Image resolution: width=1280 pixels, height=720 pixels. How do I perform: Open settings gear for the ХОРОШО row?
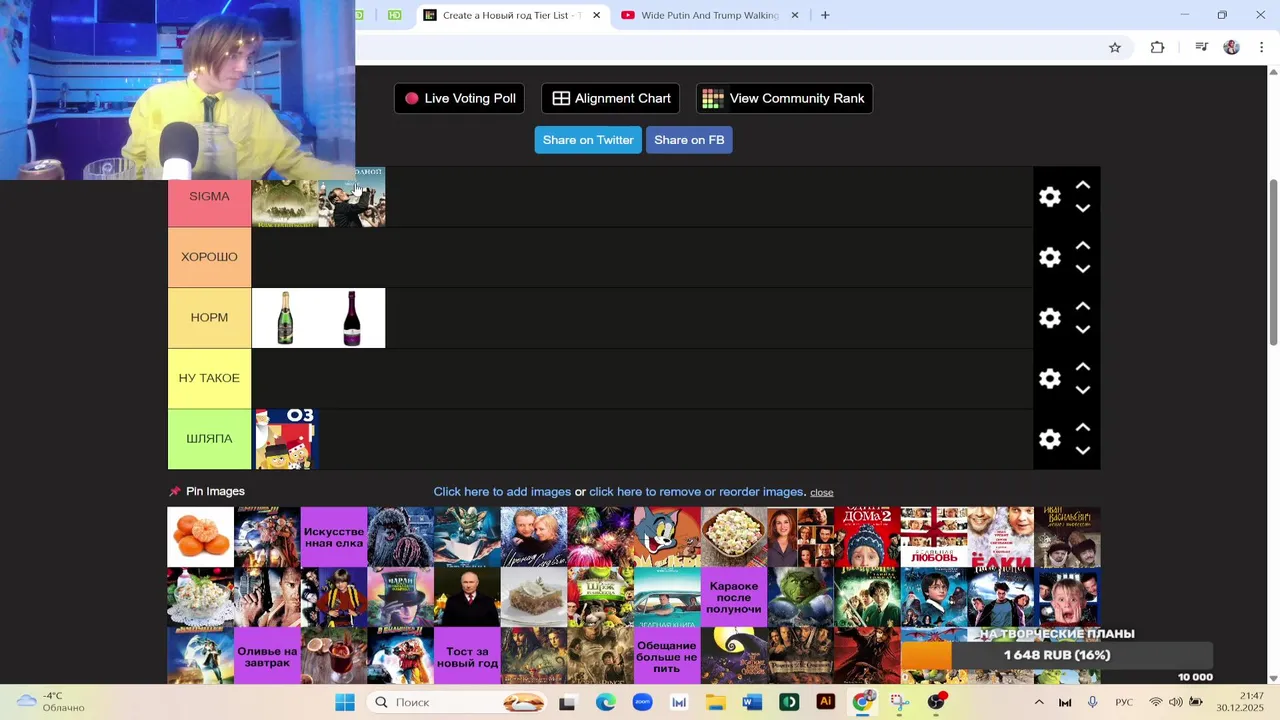(x=1049, y=257)
